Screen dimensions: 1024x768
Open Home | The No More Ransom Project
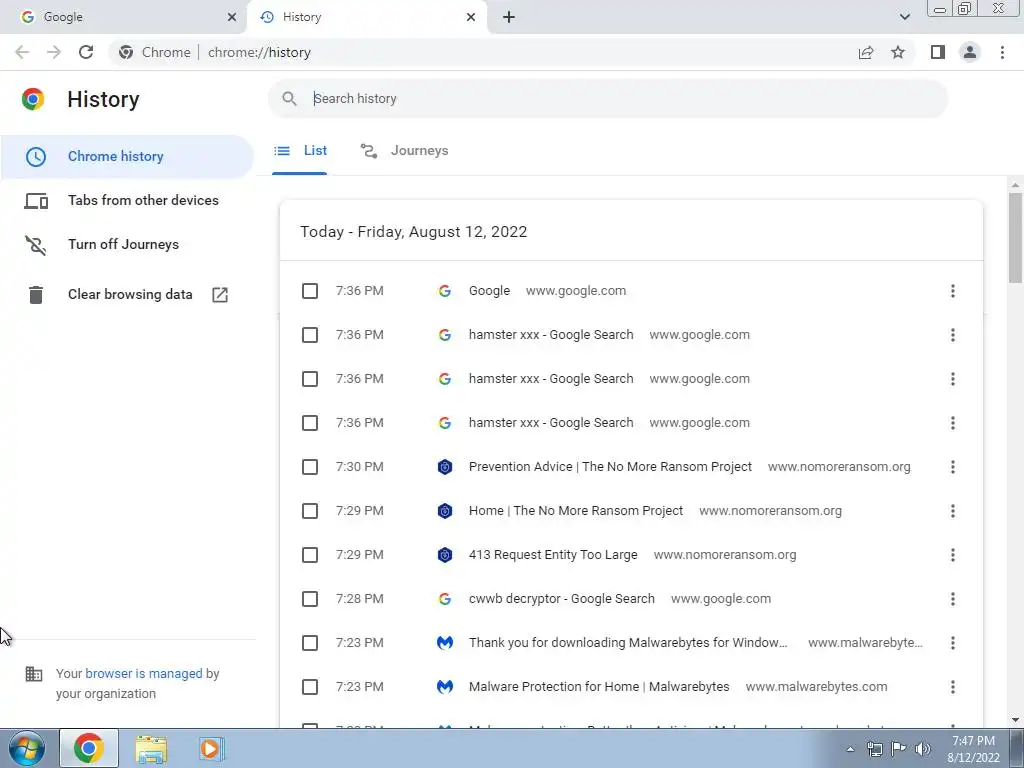[575, 511]
